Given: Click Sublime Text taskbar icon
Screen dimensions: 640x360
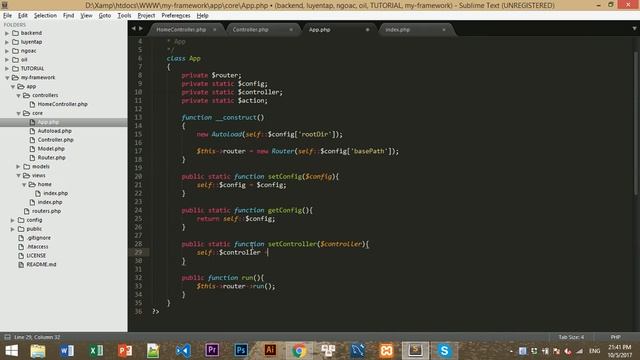Looking at the screenshot, I should pyautogui.click(x=415, y=351).
